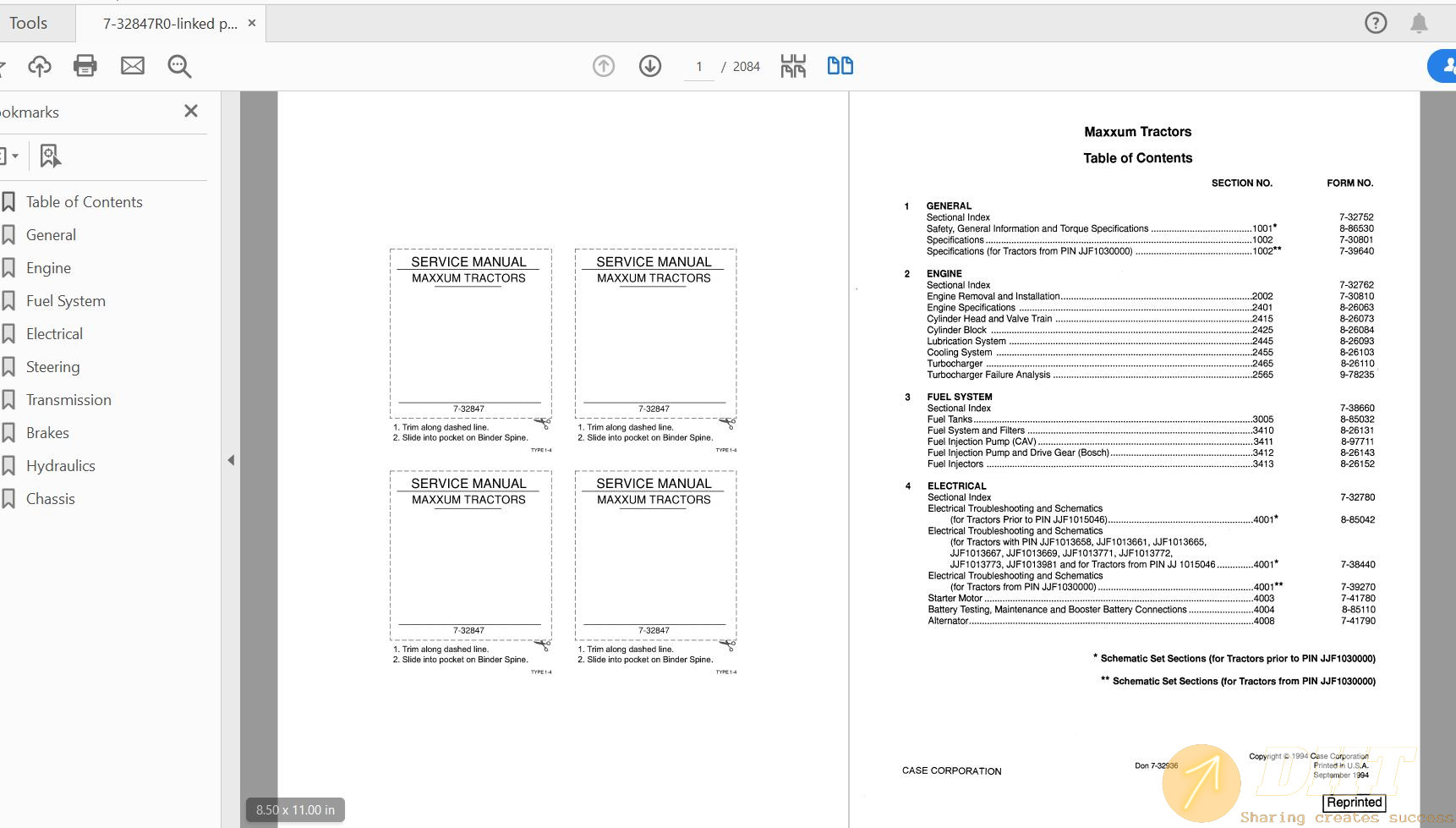Screen dimensions: 1456x828
Task: Open the Transmission bookmark
Action: coord(68,400)
